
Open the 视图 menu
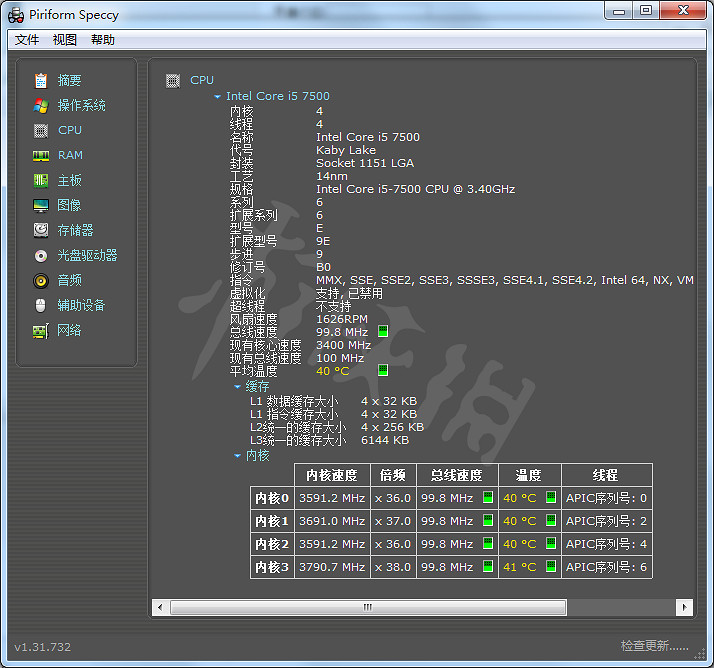tap(65, 40)
